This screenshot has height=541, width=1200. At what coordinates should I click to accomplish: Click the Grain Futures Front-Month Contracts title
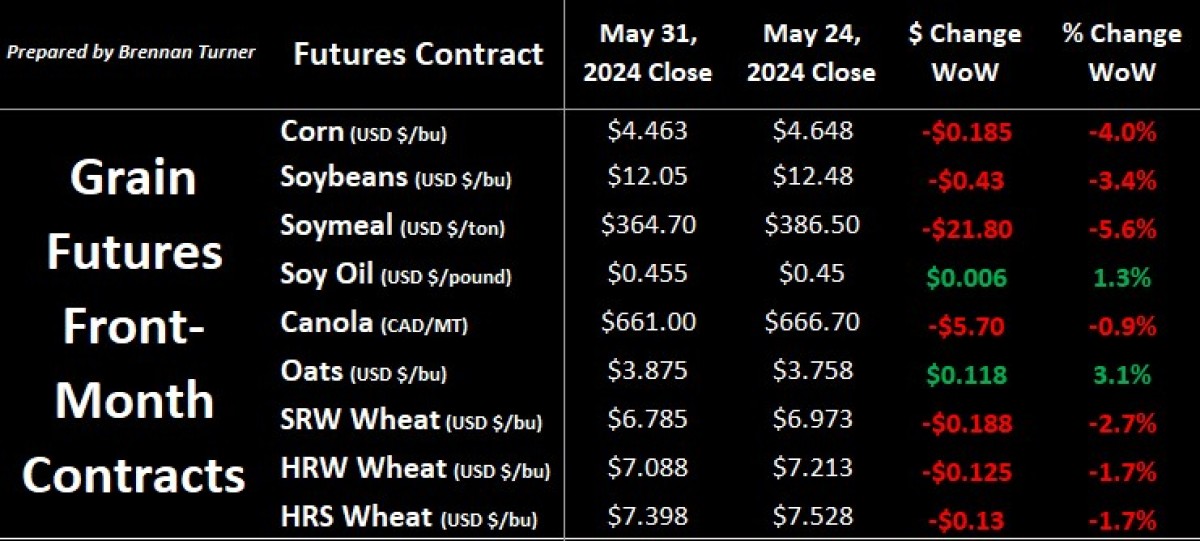tap(134, 325)
